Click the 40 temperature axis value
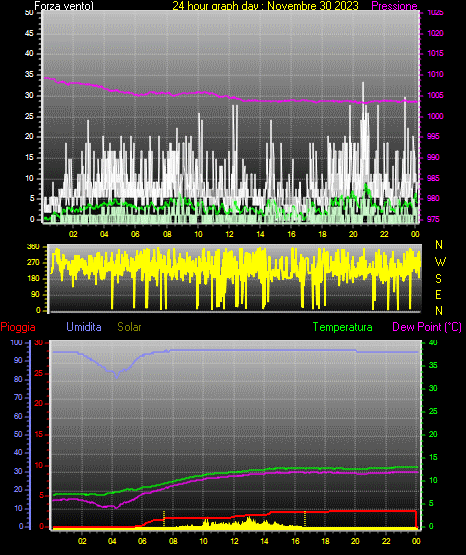The height and width of the screenshot is (555, 466). point(433,342)
